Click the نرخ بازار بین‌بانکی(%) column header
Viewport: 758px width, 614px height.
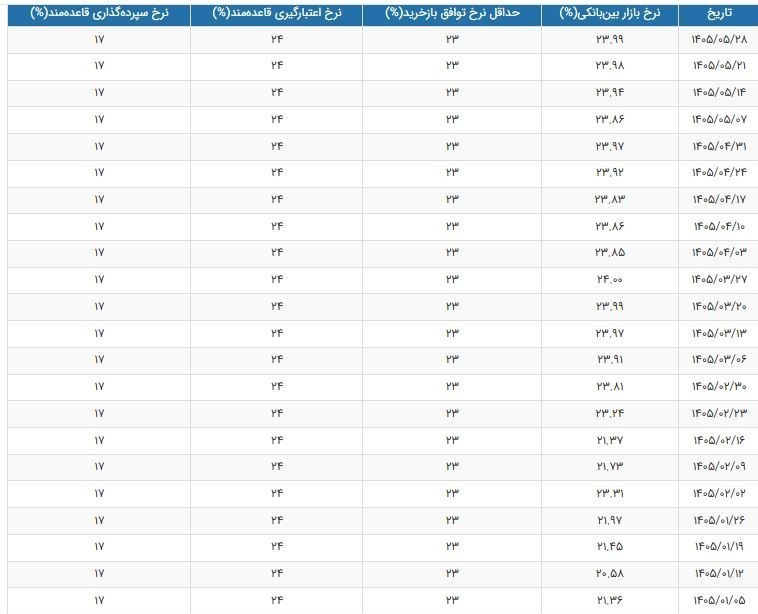click(x=610, y=15)
